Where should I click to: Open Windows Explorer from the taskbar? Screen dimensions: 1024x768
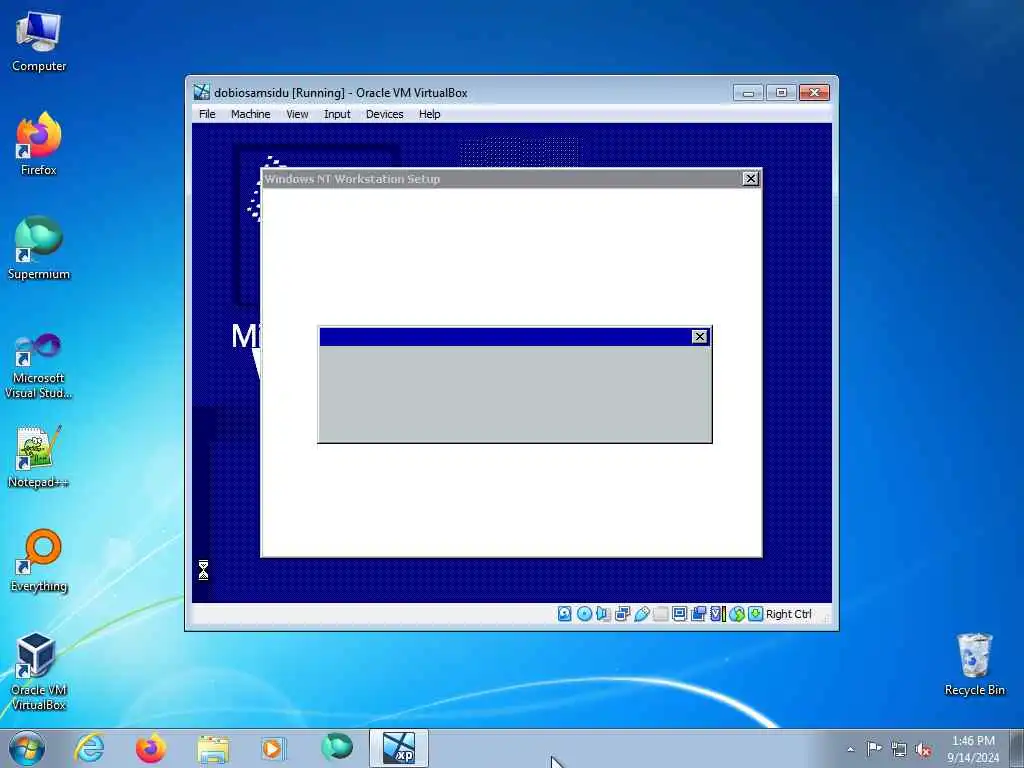(213, 748)
